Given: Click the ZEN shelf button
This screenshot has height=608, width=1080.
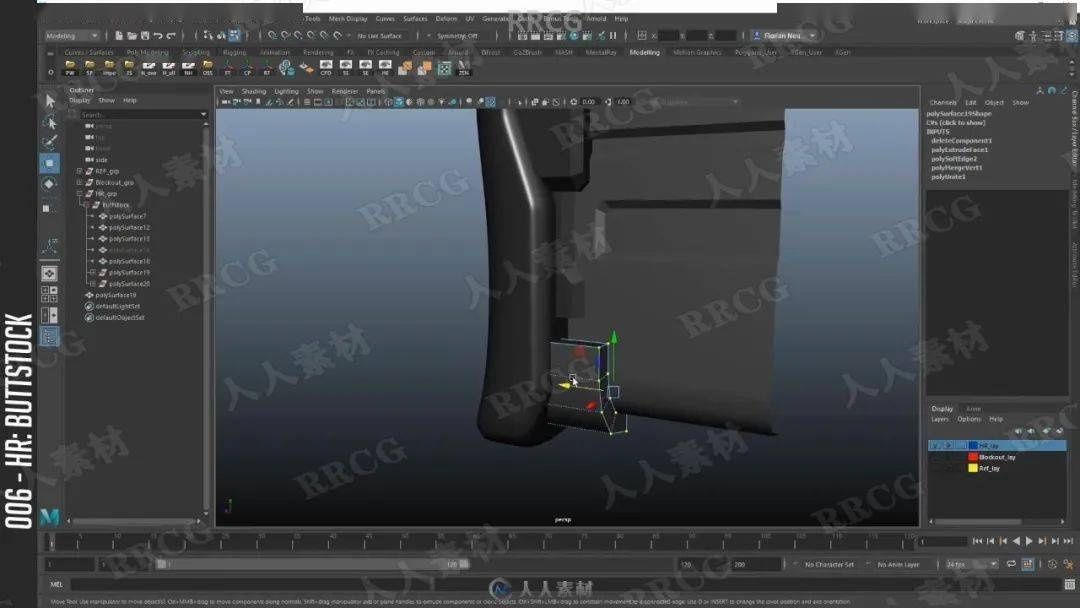Looking at the screenshot, I should point(464,67).
